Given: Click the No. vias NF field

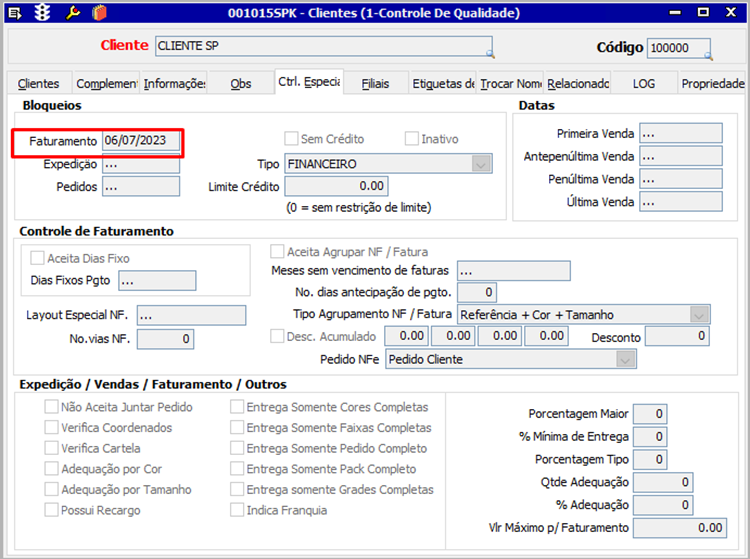Looking at the screenshot, I should 165,339.
